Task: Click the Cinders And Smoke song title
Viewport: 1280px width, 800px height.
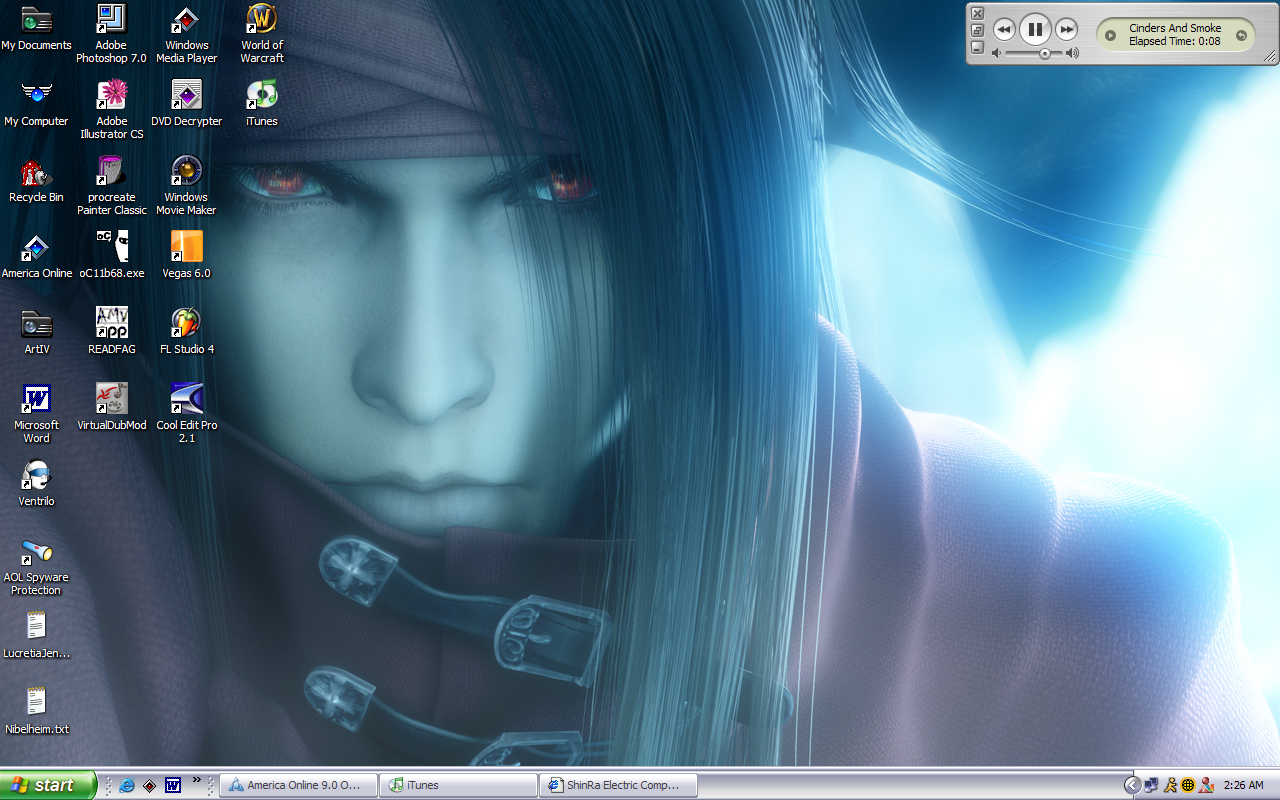Action: pyautogui.click(x=1175, y=28)
